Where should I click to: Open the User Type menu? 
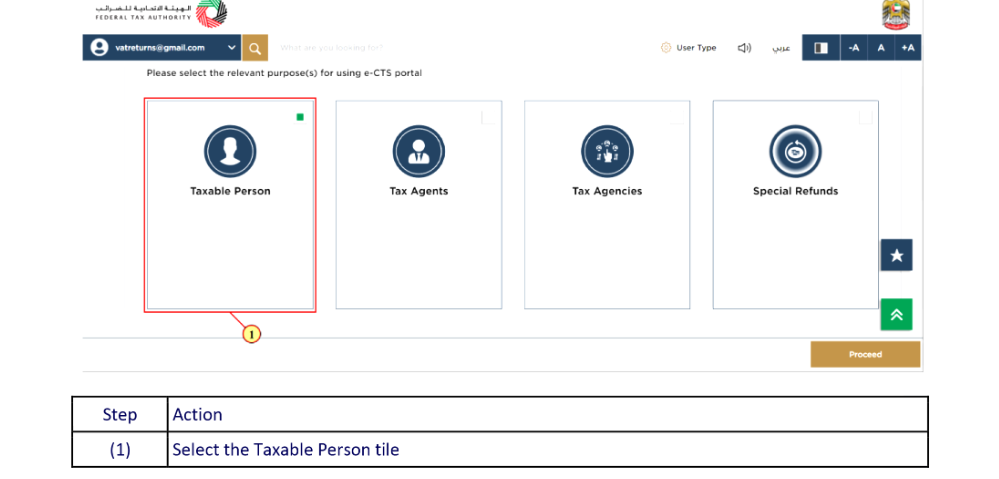[689, 48]
